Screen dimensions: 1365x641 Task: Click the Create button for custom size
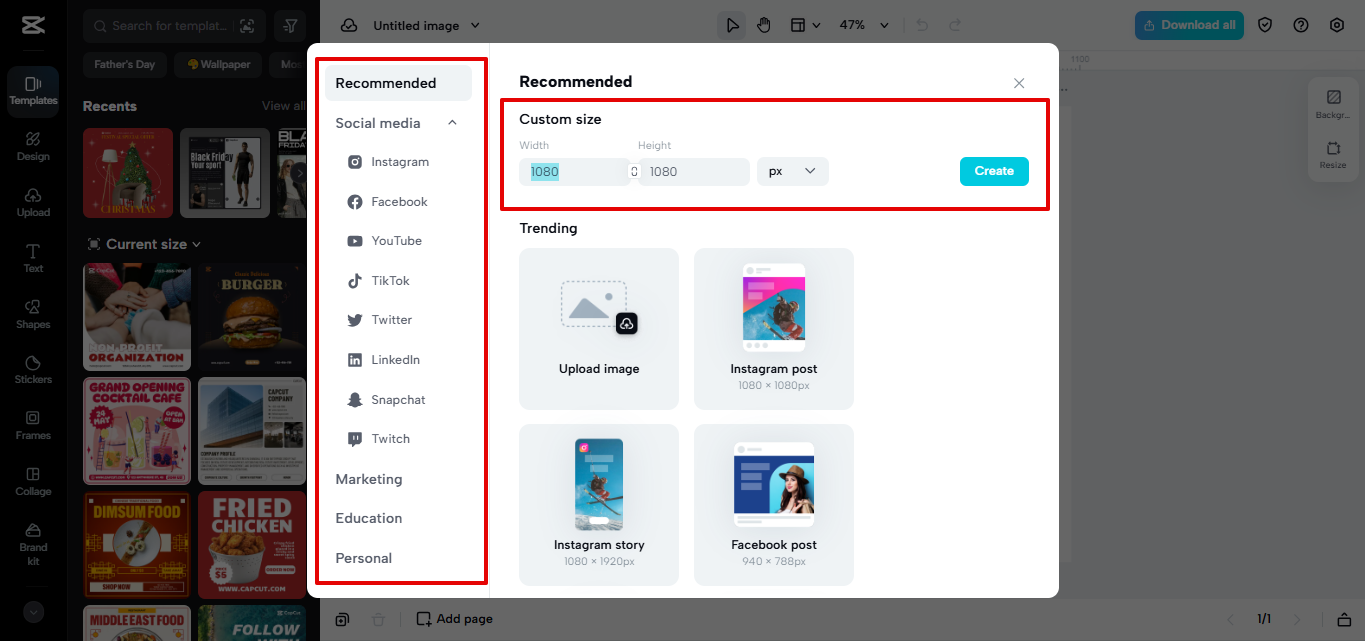tap(993, 171)
